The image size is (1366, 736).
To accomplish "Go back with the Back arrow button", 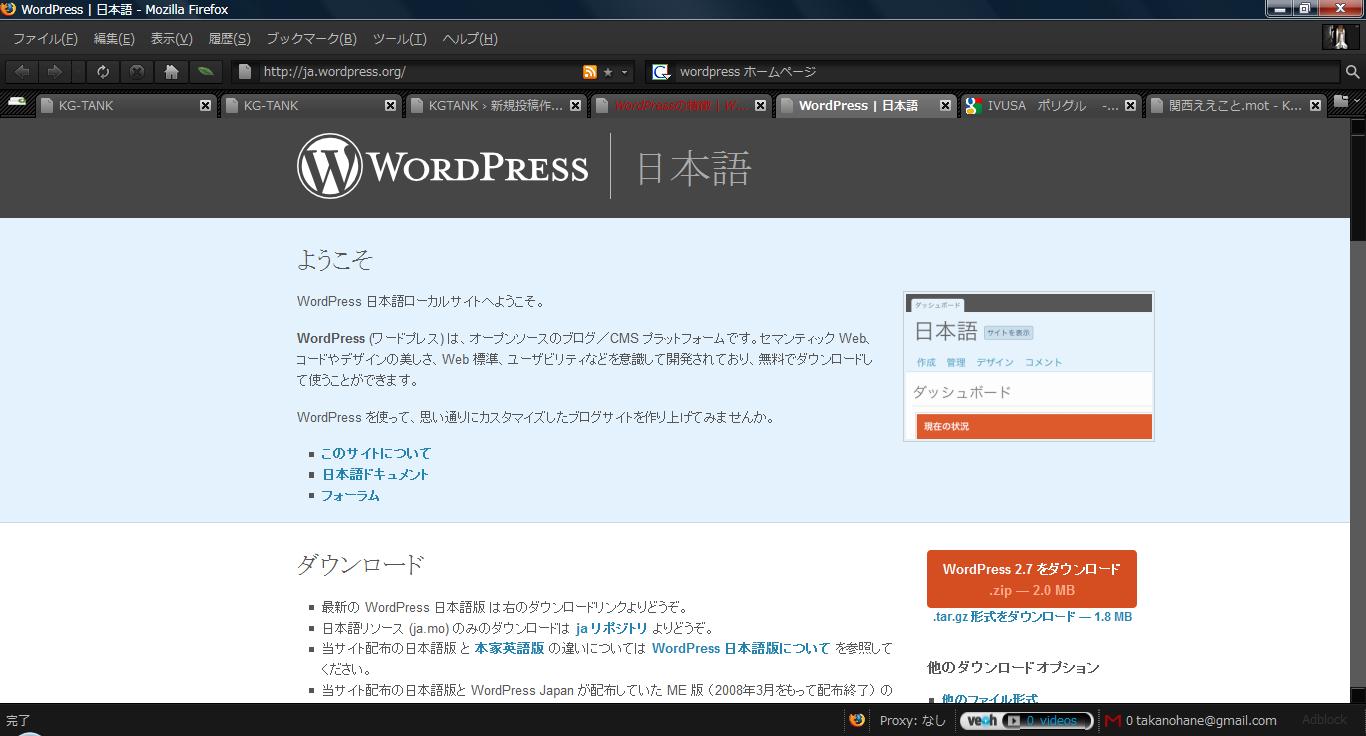I will (22, 72).
